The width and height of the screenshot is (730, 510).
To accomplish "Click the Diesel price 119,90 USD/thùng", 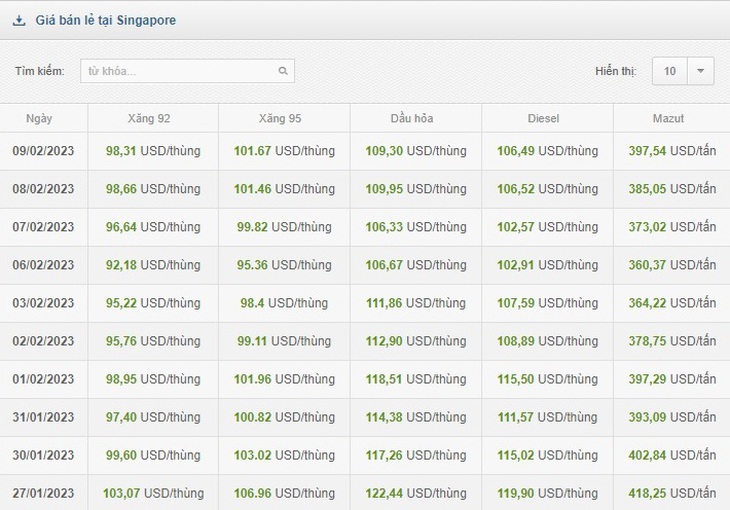I will coord(548,493).
